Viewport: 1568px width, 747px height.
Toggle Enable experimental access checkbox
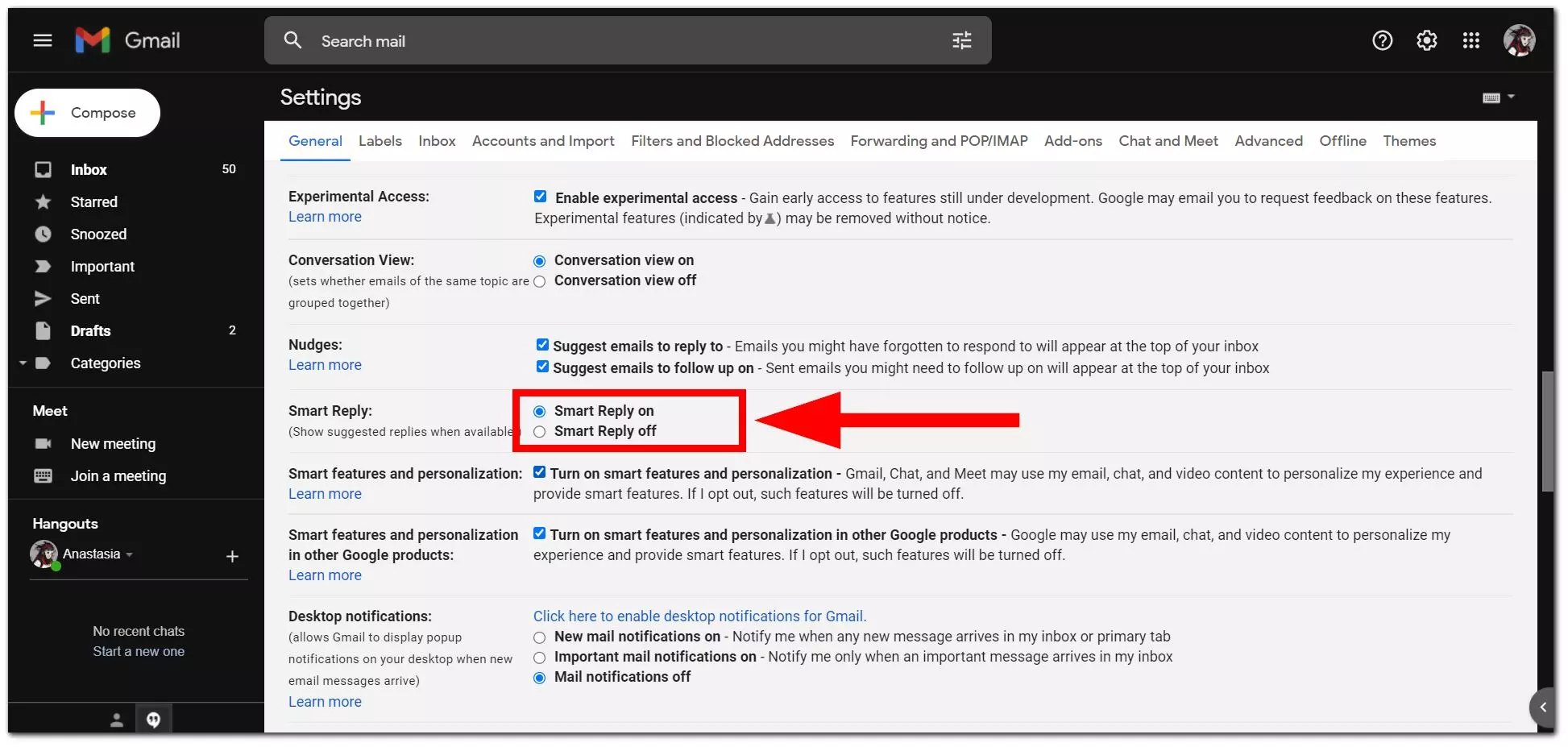540,197
